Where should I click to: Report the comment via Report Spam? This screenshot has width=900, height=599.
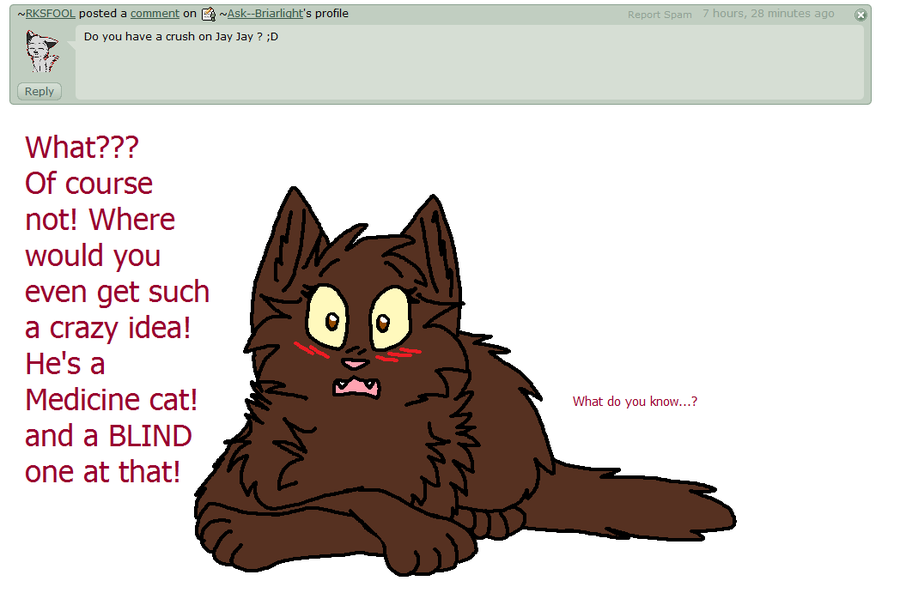click(x=659, y=15)
